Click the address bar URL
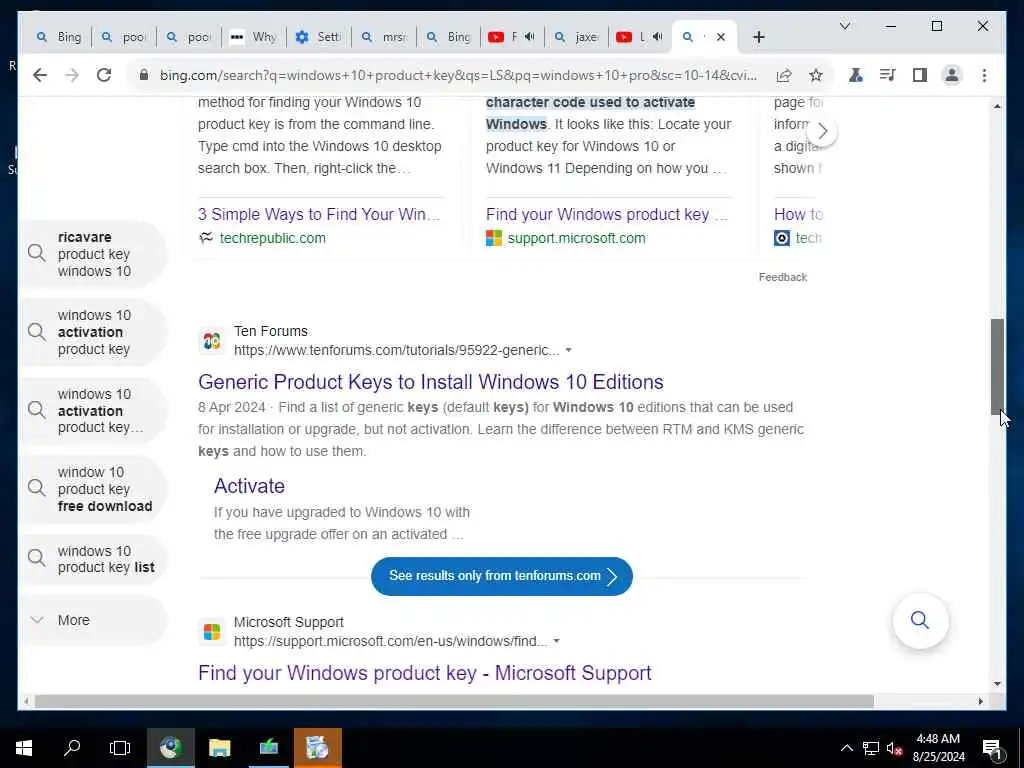1024x768 pixels. 458,75
